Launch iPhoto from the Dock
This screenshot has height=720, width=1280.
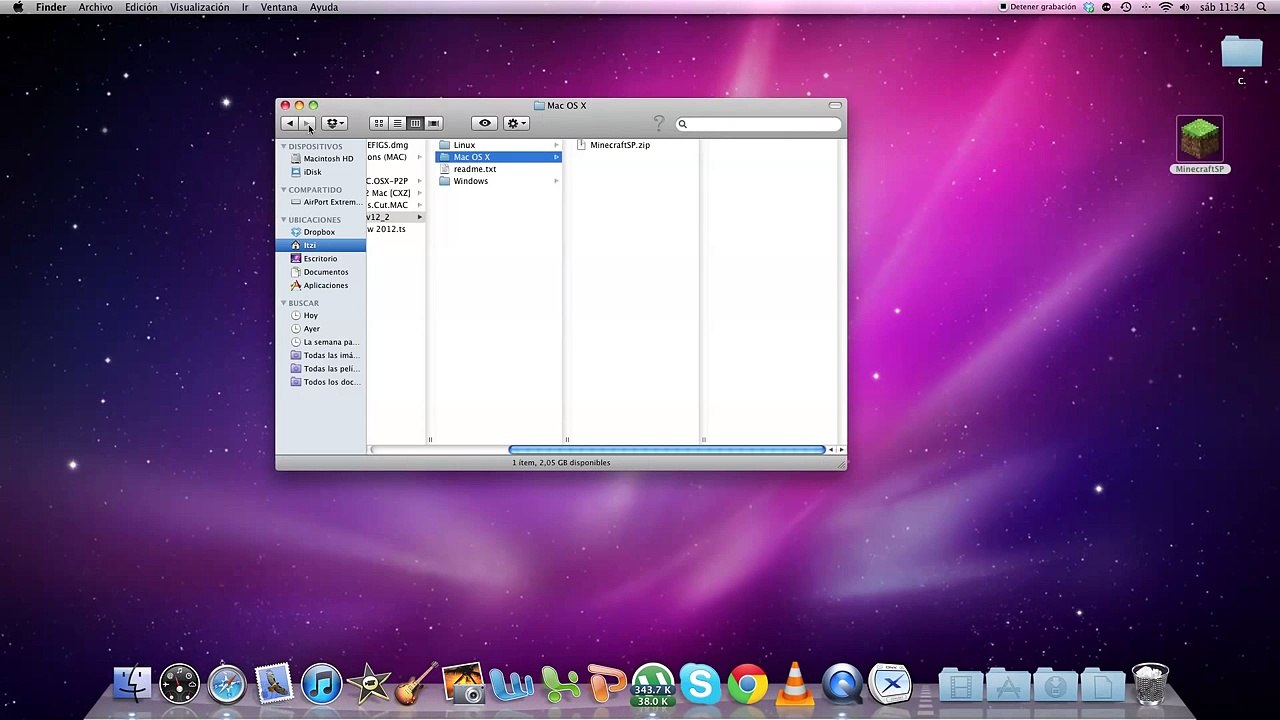[463, 685]
